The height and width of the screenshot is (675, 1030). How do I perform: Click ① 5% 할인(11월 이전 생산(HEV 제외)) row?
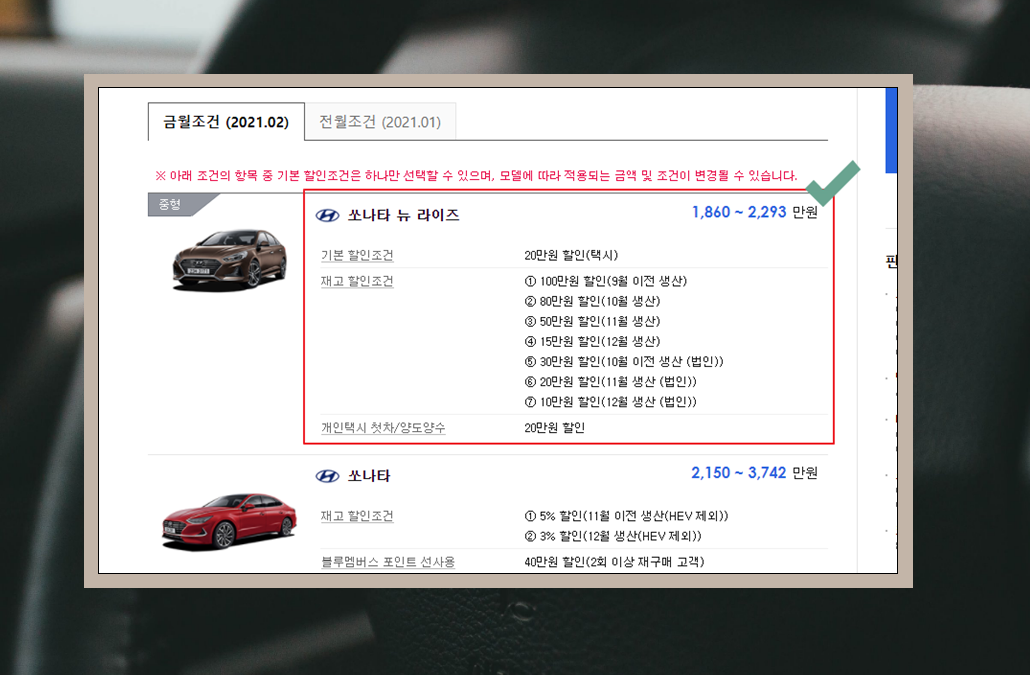click(626, 516)
